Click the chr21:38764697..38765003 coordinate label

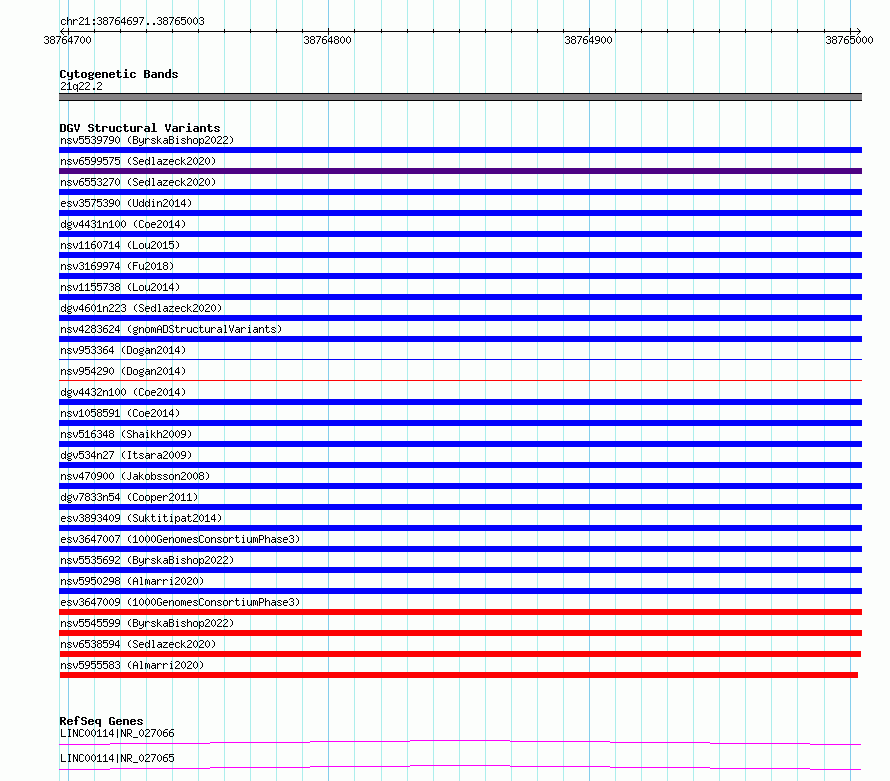tap(132, 21)
